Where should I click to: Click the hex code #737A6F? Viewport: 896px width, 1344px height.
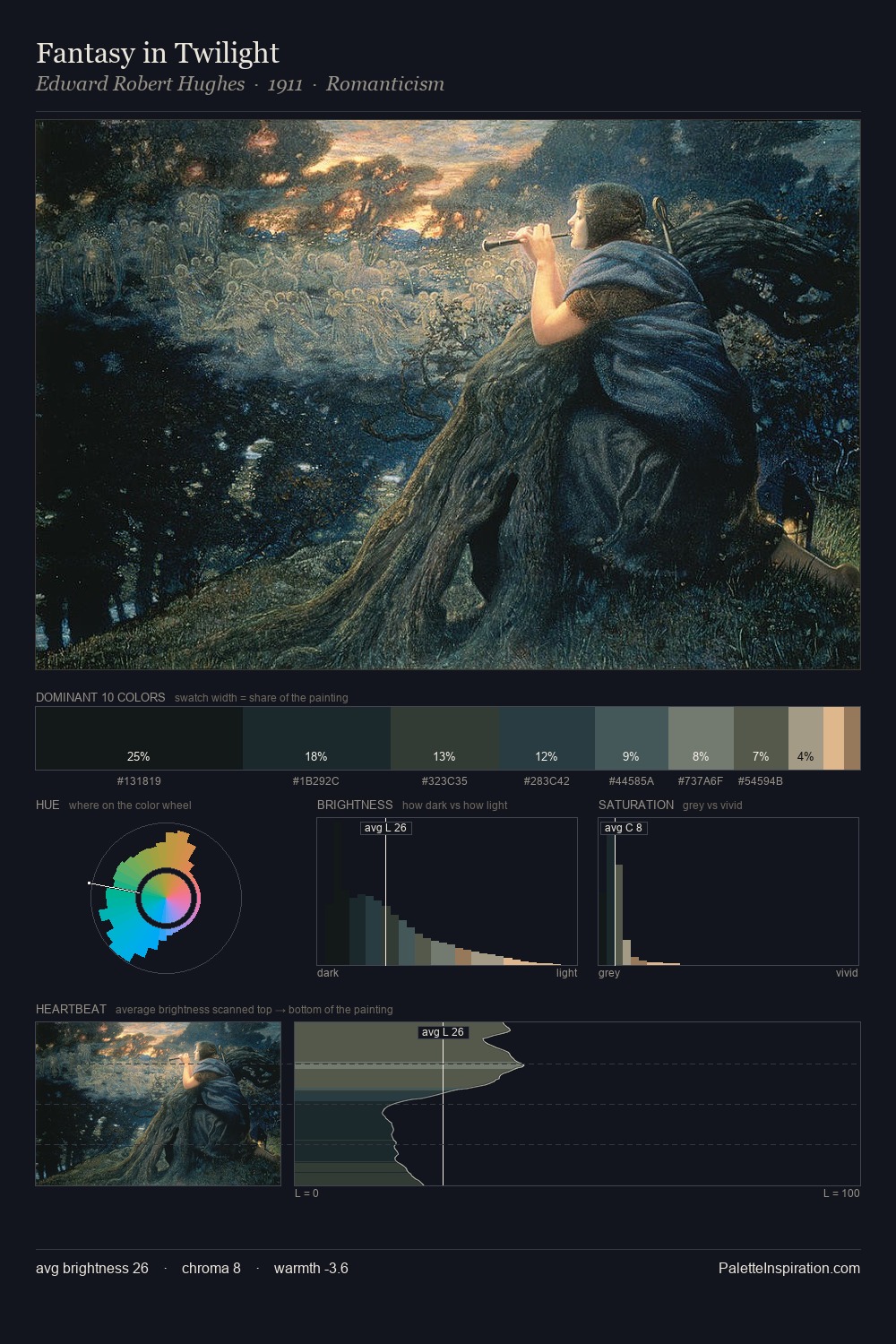[x=701, y=781]
